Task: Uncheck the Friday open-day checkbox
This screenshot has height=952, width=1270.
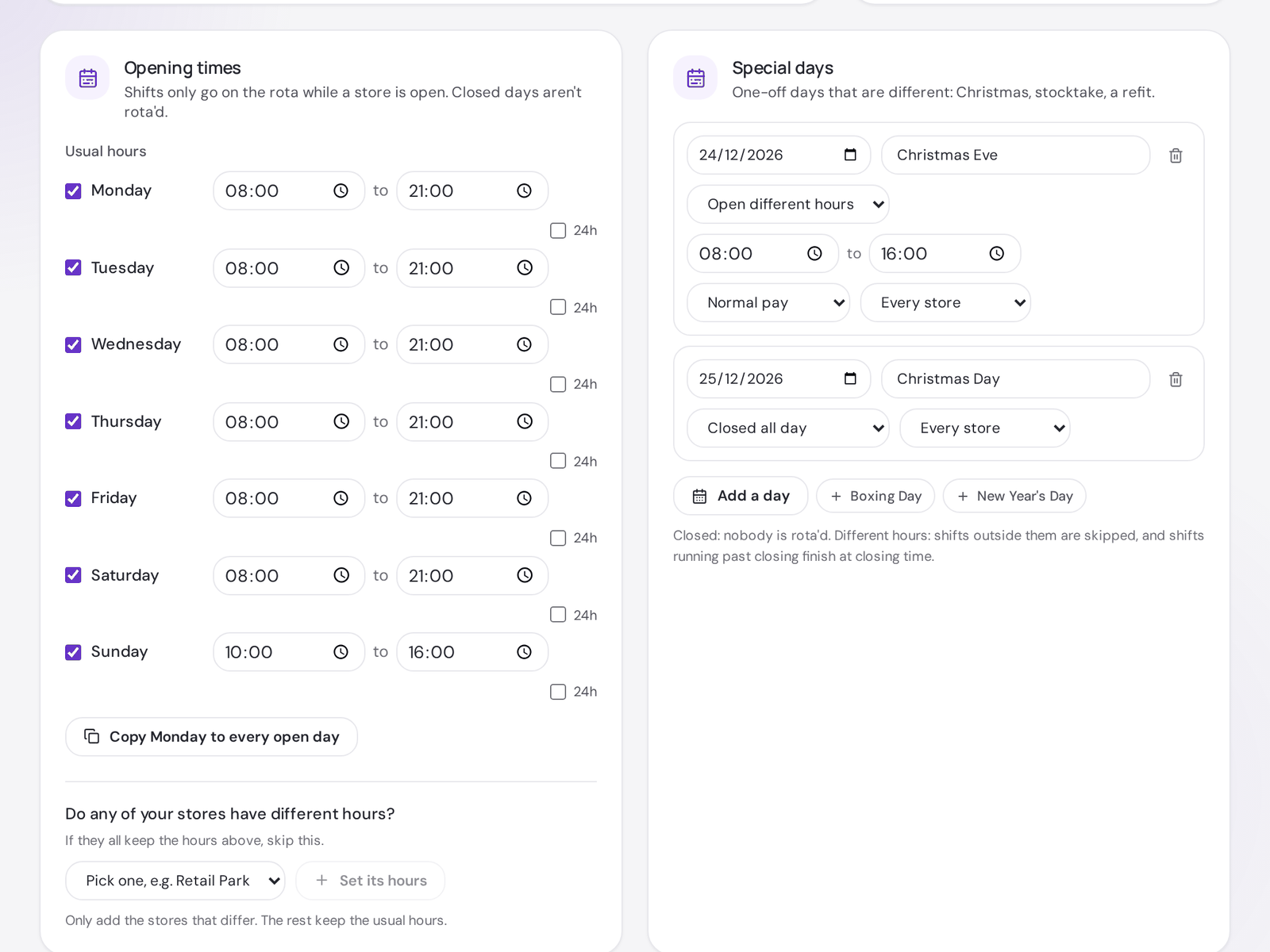Action: pos(73,498)
